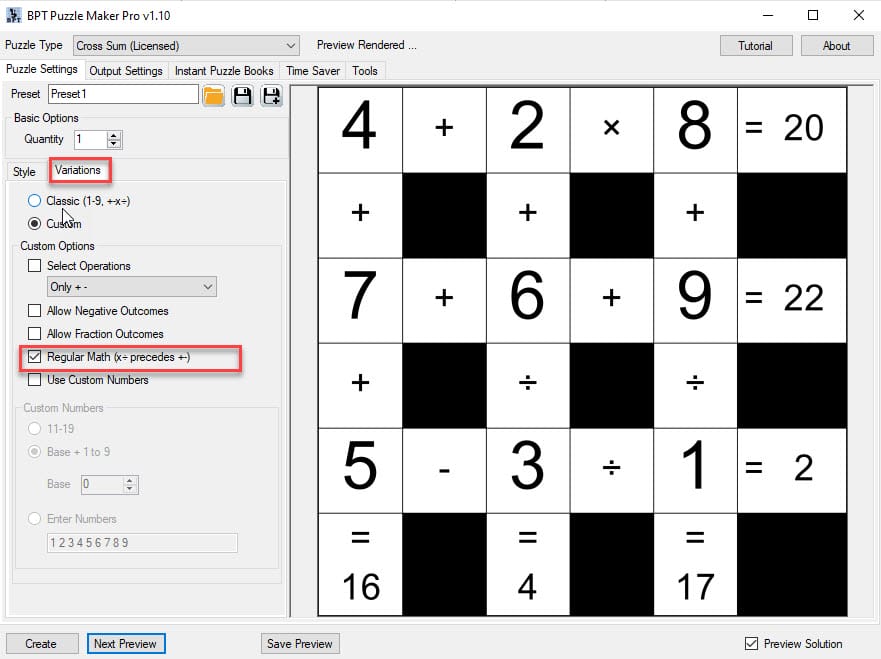Viewport: 881px width, 659px height.
Task: Click inside the Preset 1 name field
Action: pos(120,94)
